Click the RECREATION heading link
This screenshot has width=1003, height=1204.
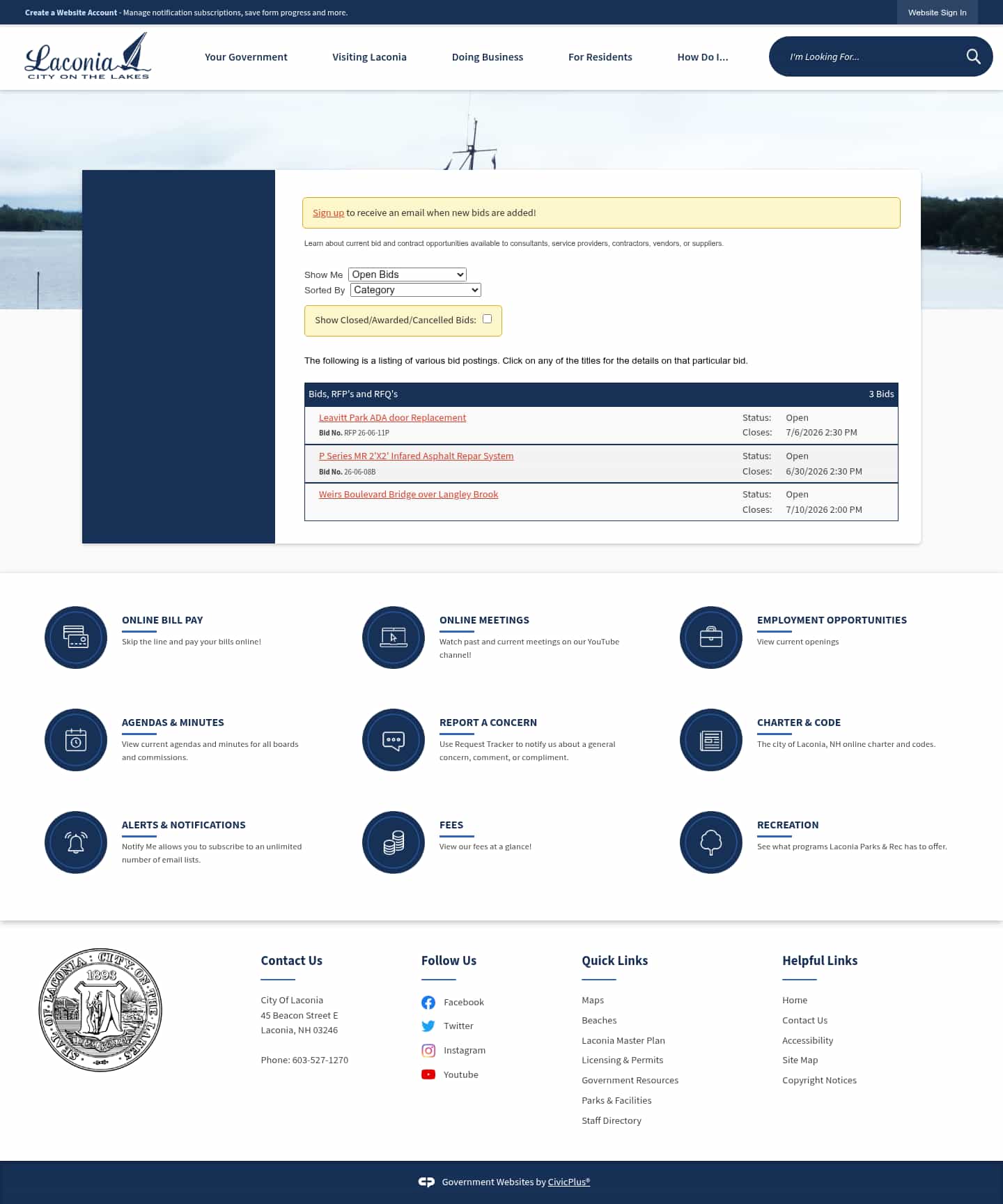(788, 825)
